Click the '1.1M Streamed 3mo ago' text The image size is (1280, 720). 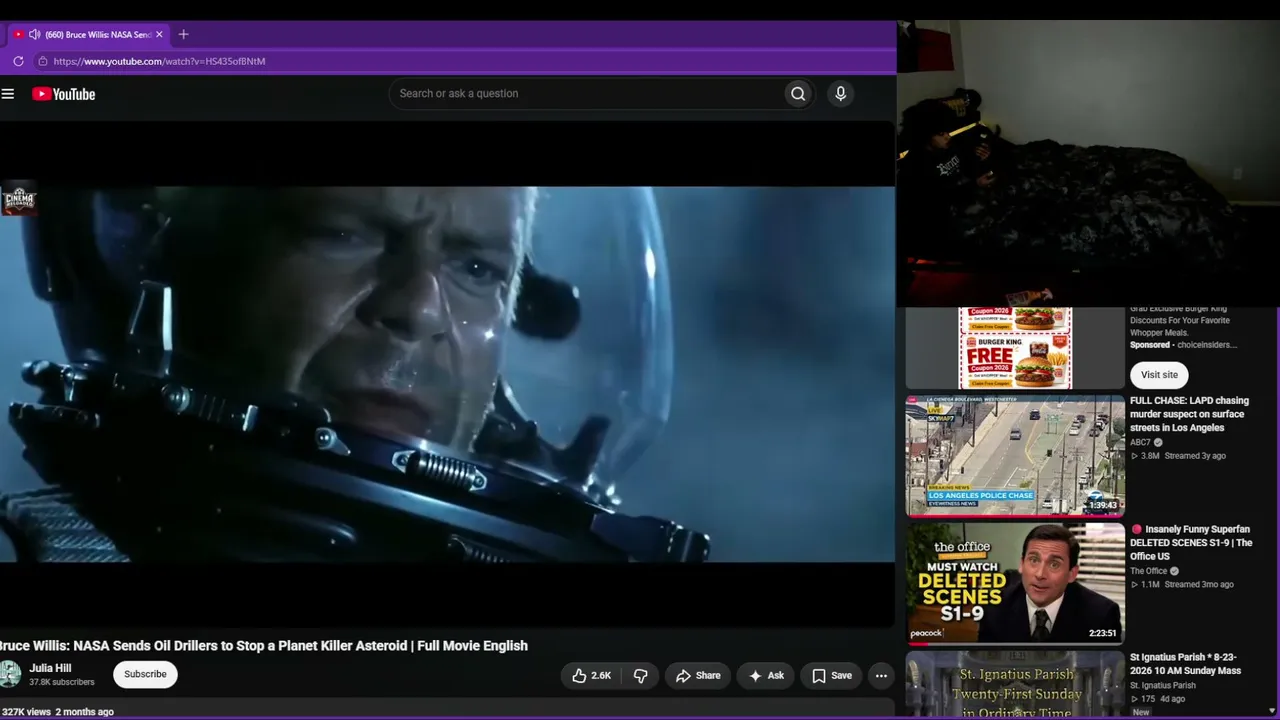[1182, 584]
